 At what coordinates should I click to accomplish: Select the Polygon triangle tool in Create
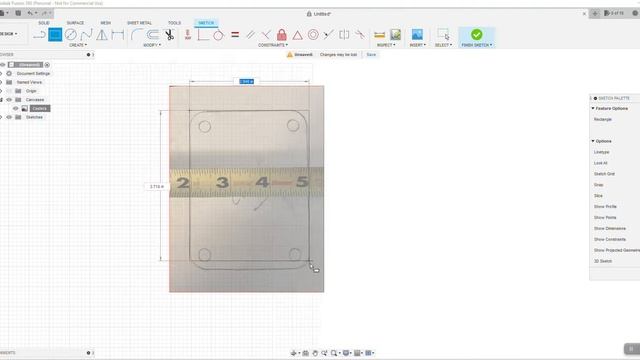[x=102, y=35]
